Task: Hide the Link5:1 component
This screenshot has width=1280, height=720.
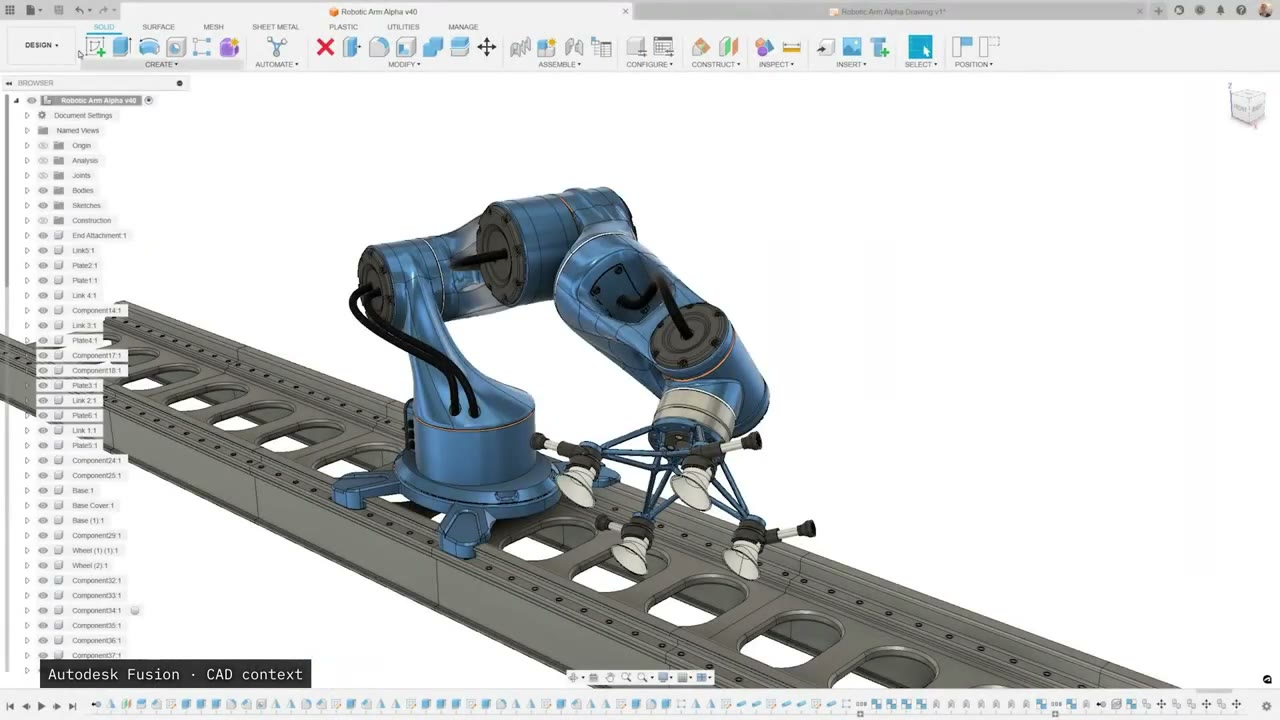Action: (x=43, y=250)
